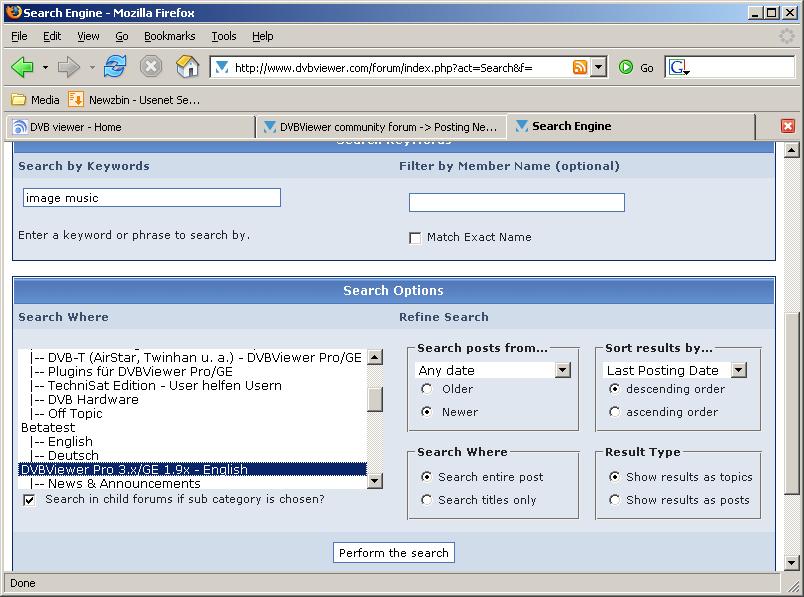Click the Firefox throbber activity icon
This screenshot has height=597, width=804.
pos(786,36)
